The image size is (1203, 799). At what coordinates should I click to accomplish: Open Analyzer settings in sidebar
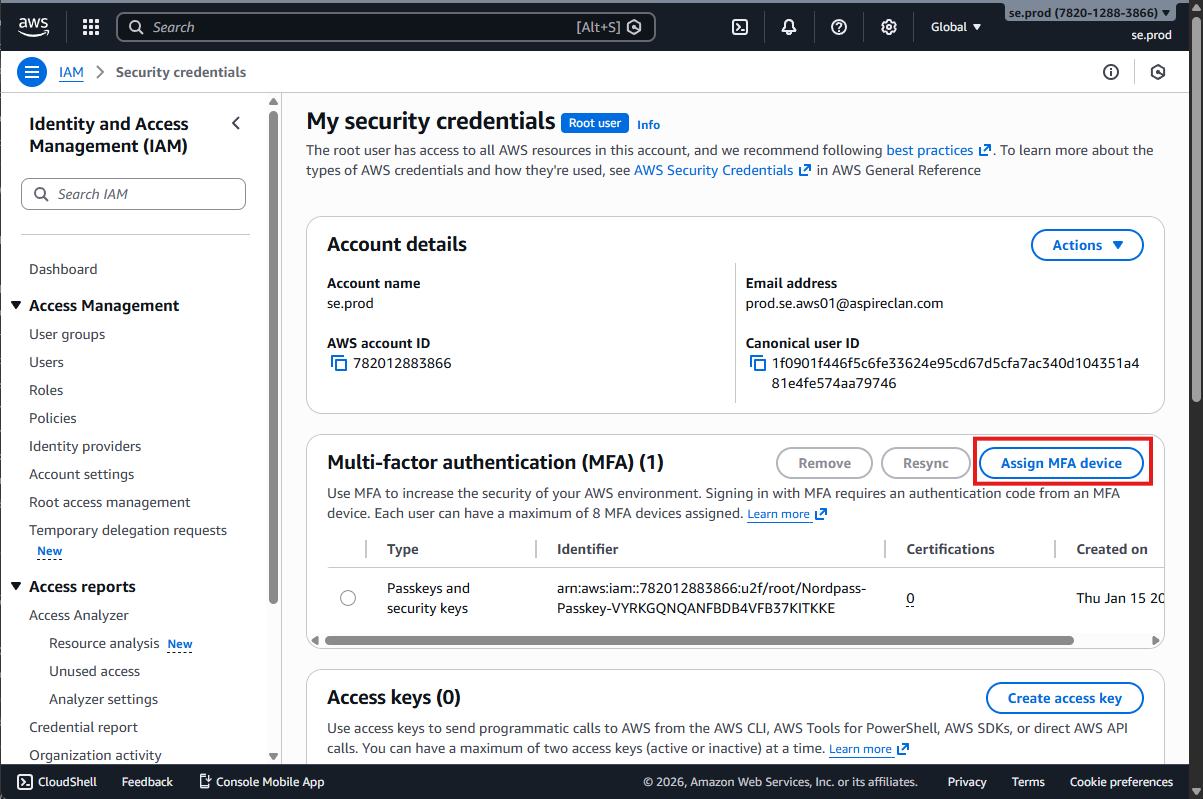point(103,699)
